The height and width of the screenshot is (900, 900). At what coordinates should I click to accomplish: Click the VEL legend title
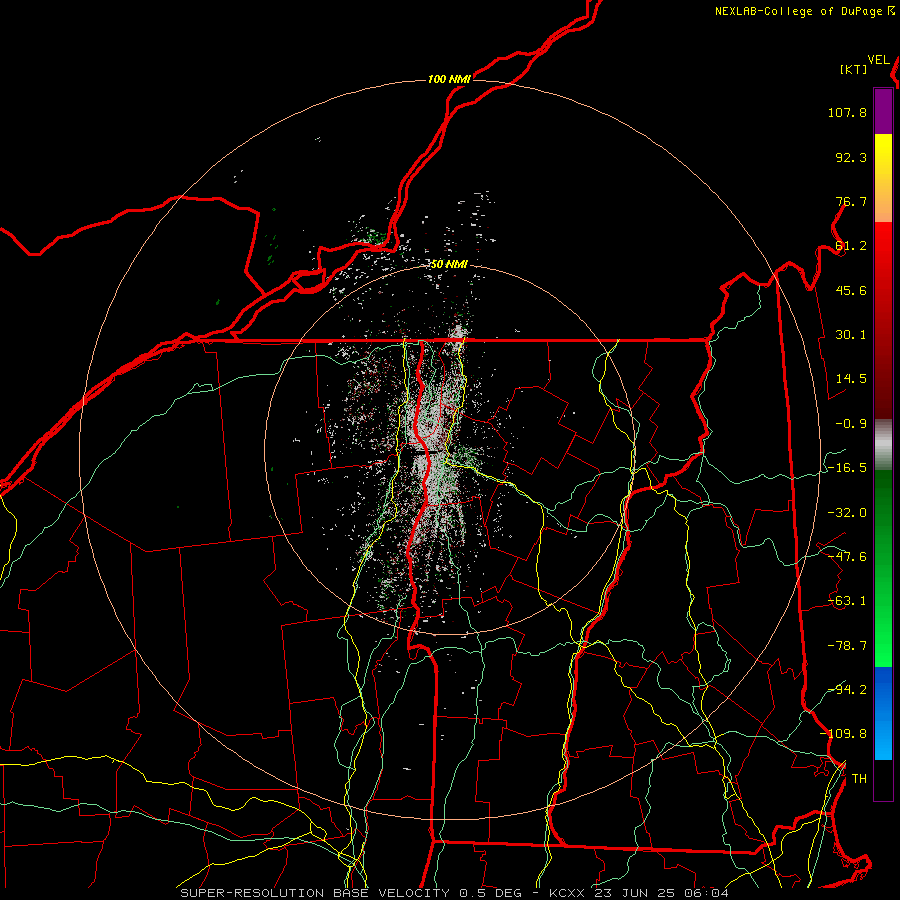(x=878, y=59)
